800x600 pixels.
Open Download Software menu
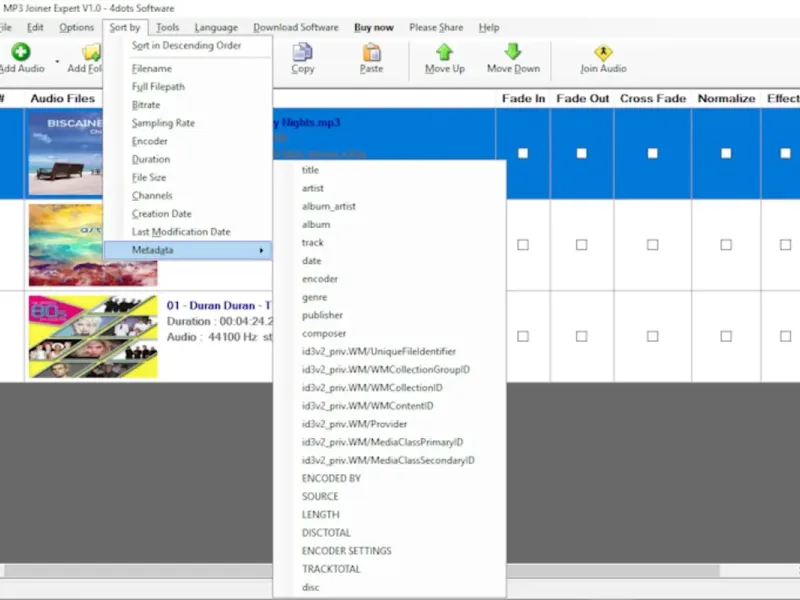click(x=296, y=28)
